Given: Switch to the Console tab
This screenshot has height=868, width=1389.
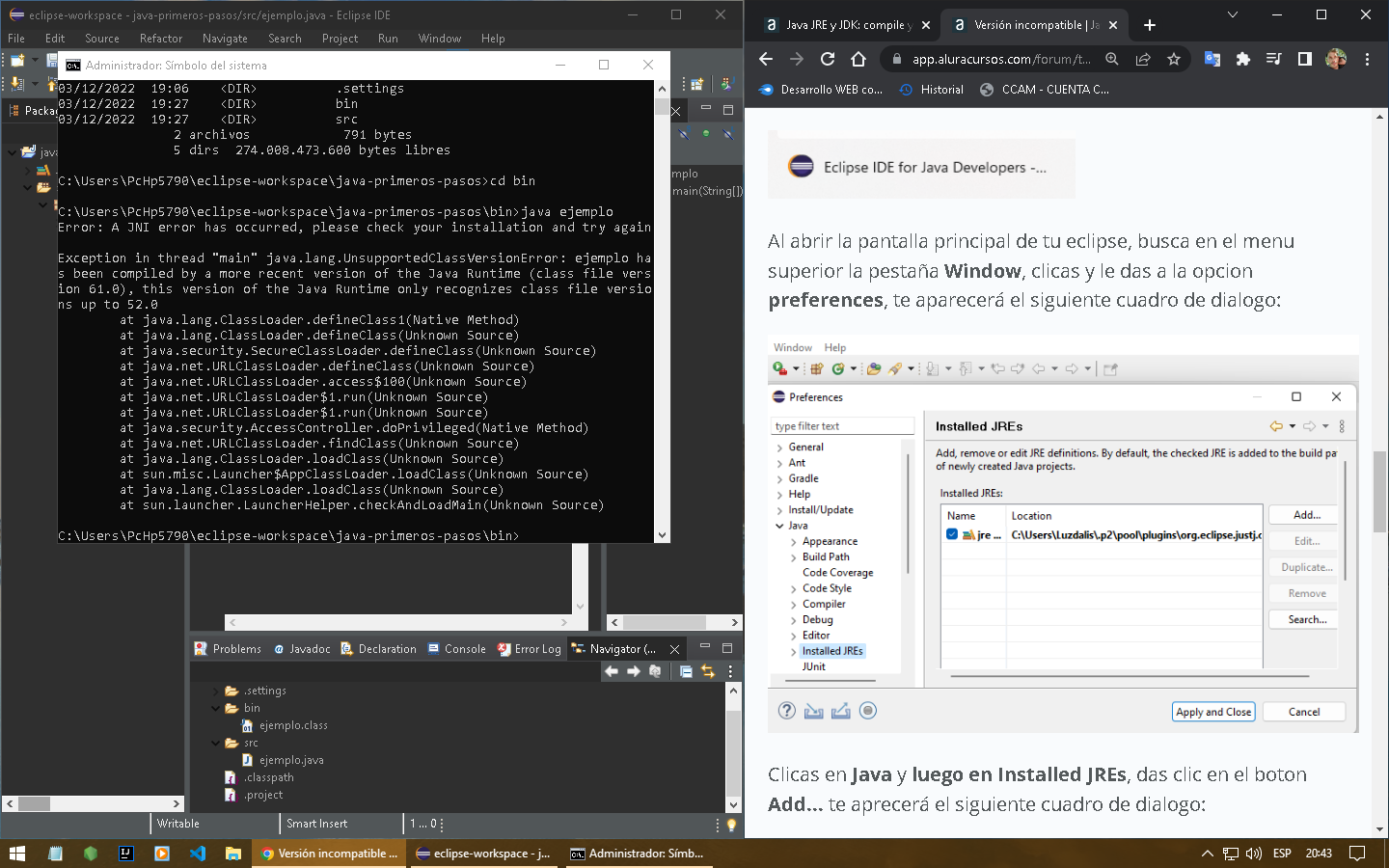Looking at the screenshot, I should 456,649.
